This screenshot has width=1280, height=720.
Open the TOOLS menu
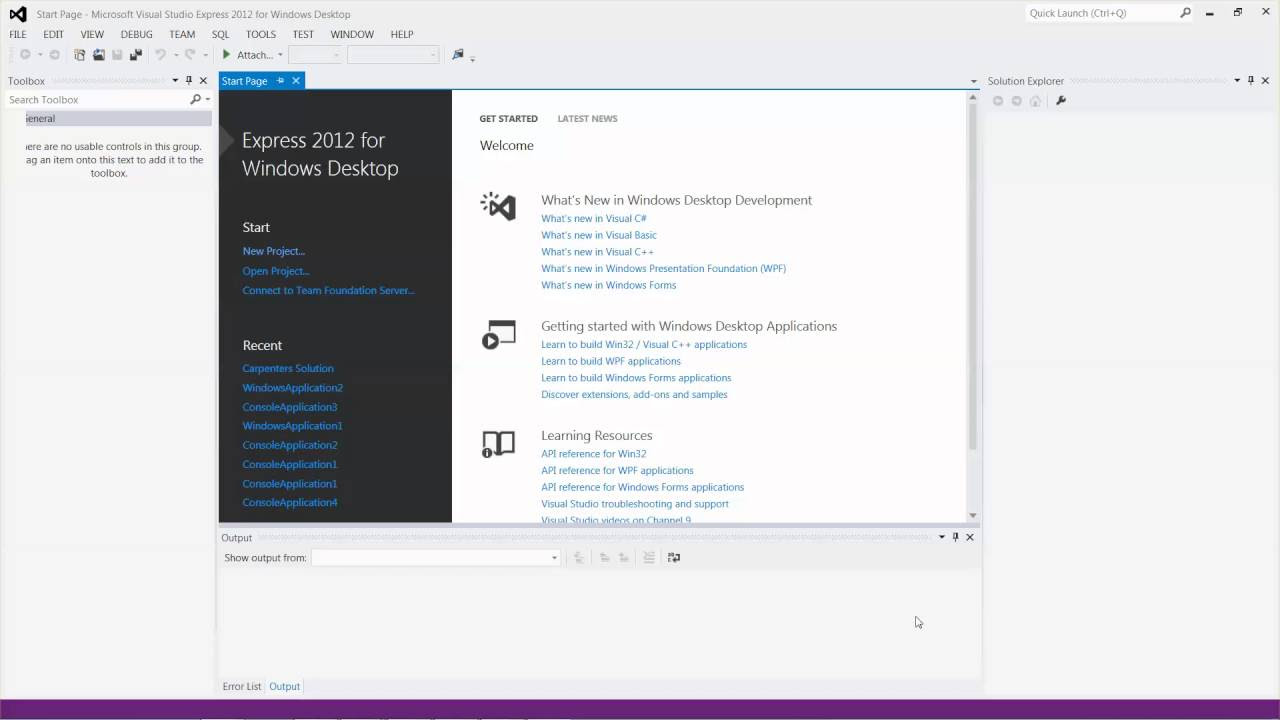tap(261, 34)
